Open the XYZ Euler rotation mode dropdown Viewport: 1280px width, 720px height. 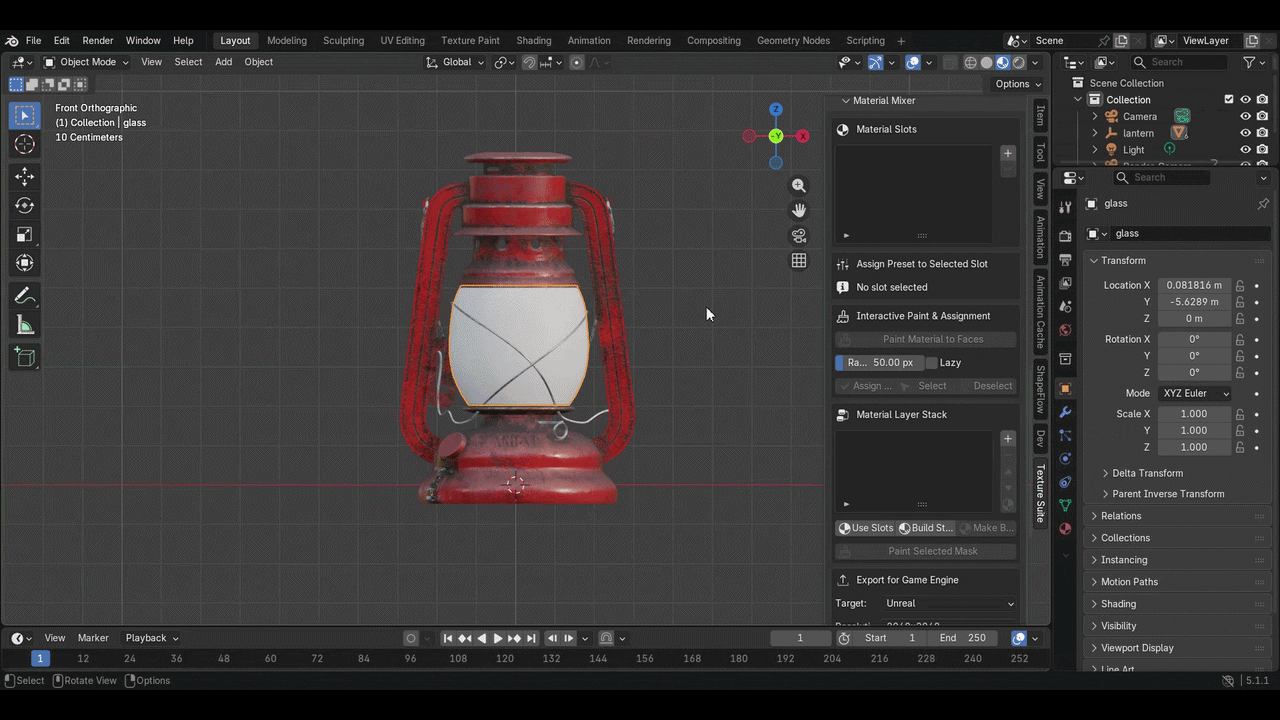[x=1195, y=394]
